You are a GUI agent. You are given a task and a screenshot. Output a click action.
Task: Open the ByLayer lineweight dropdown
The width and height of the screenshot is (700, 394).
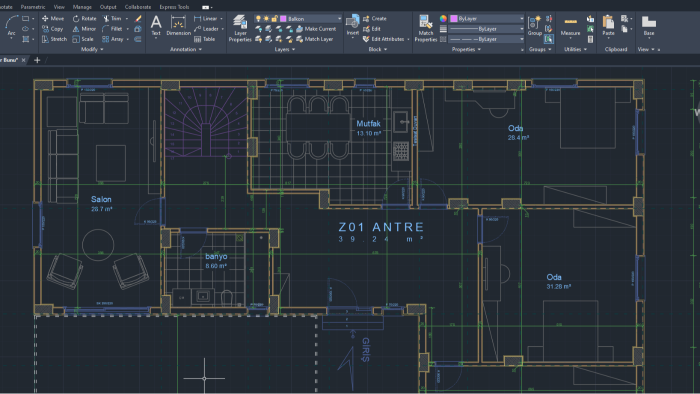tap(521, 29)
